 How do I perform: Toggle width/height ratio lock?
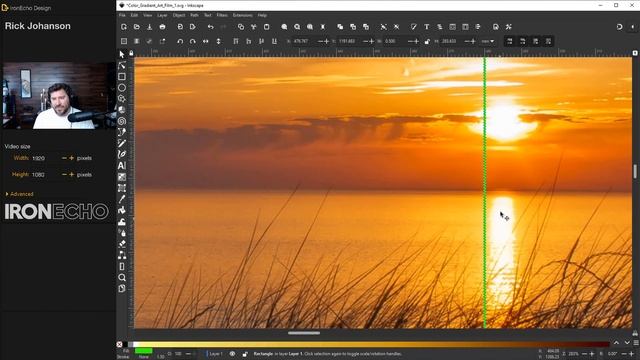click(x=427, y=41)
